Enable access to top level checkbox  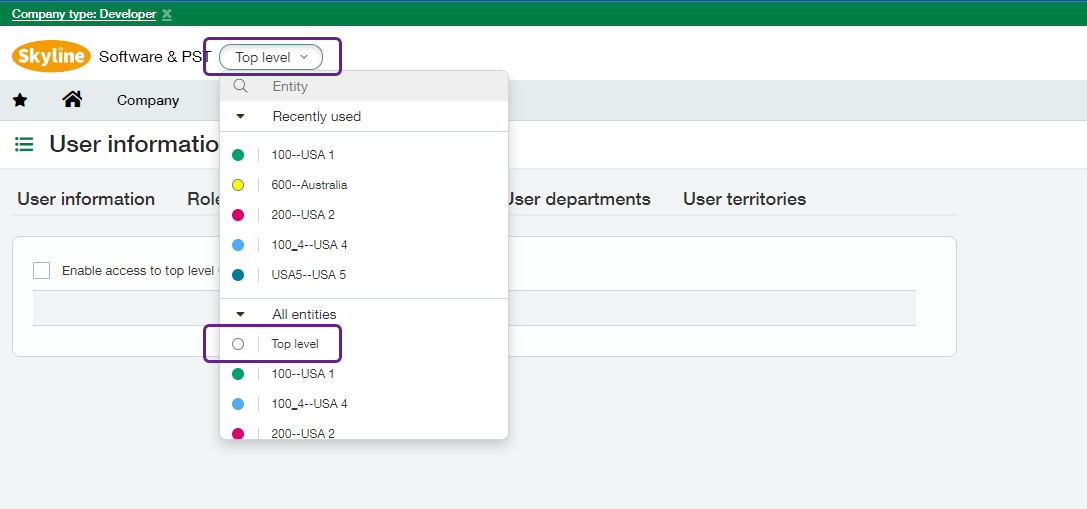click(x=42, y=270)
